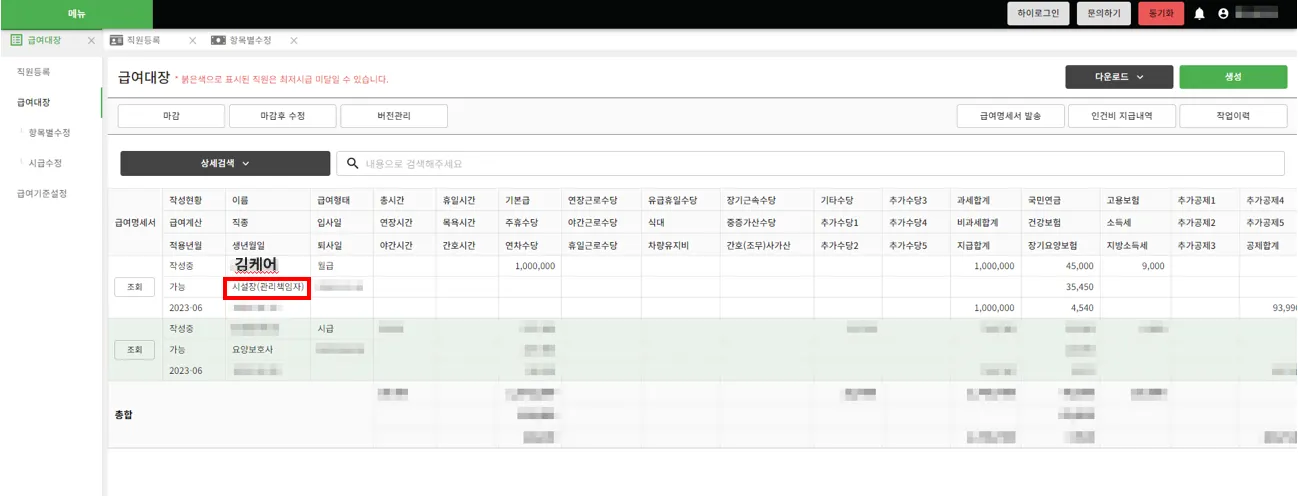Open 항목별수정 submenu in sidebar
The height and width of the screenshot is (496, 1298).
(49, 132)
